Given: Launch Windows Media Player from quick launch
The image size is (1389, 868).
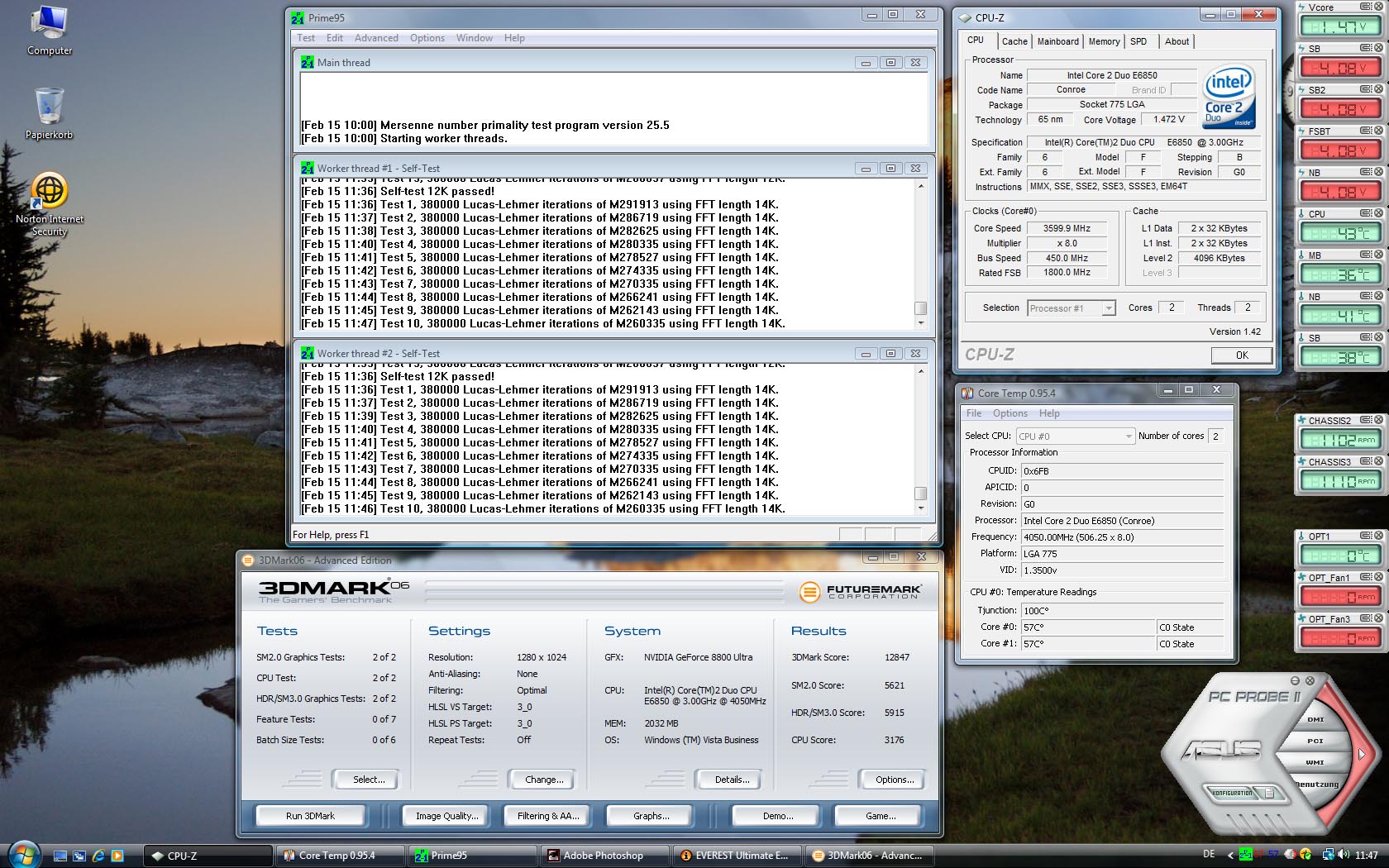Looking at the screenshot, I should click(117, 856).
